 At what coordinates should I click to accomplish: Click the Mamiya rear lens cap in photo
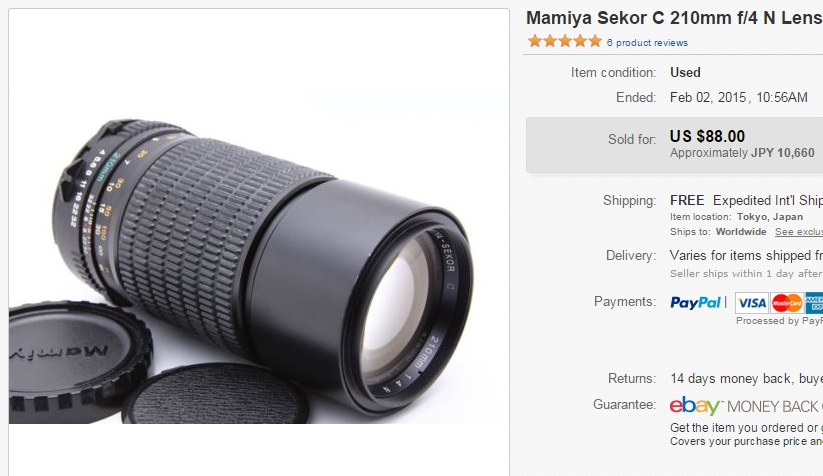[79, 362]
